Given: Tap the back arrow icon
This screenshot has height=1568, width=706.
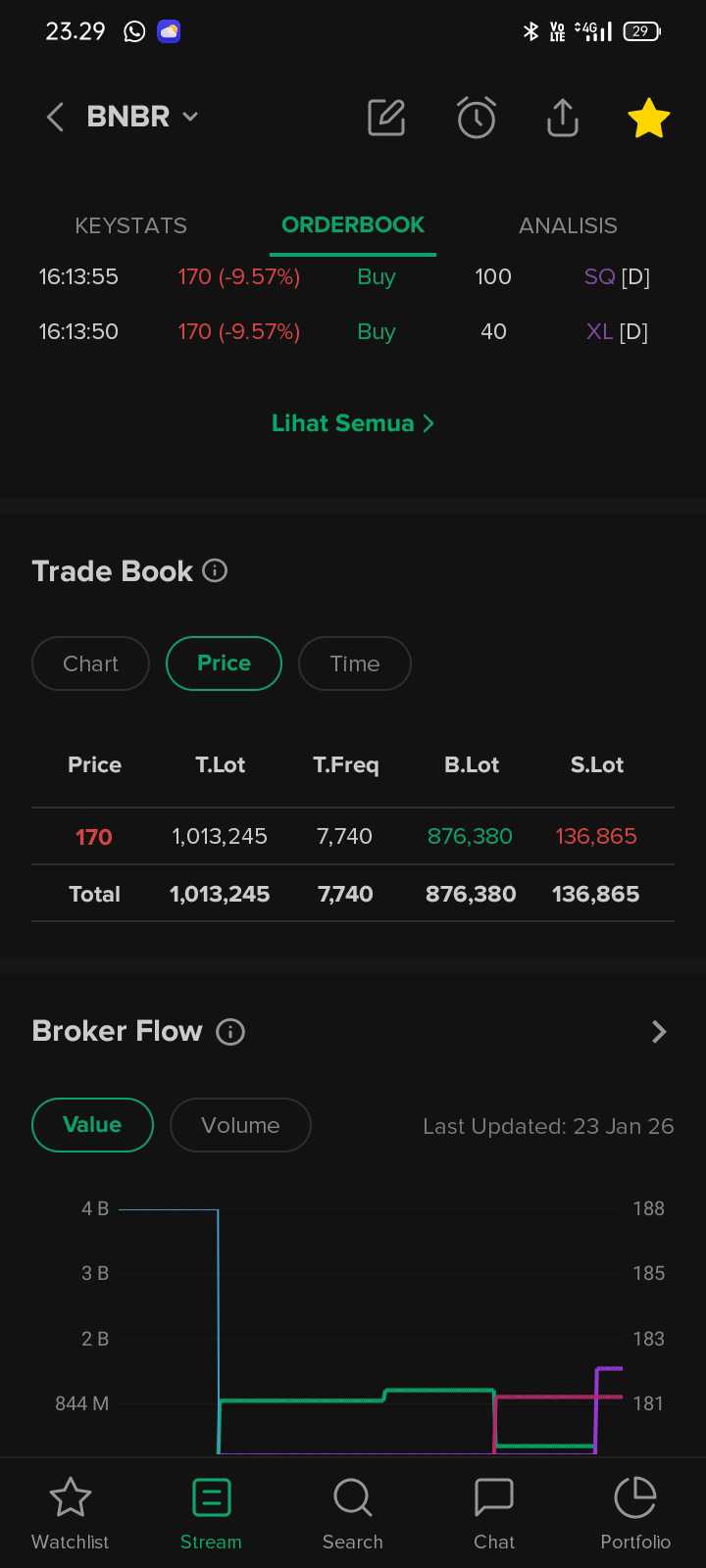Looking at the screenshot, I should [55, 118].
